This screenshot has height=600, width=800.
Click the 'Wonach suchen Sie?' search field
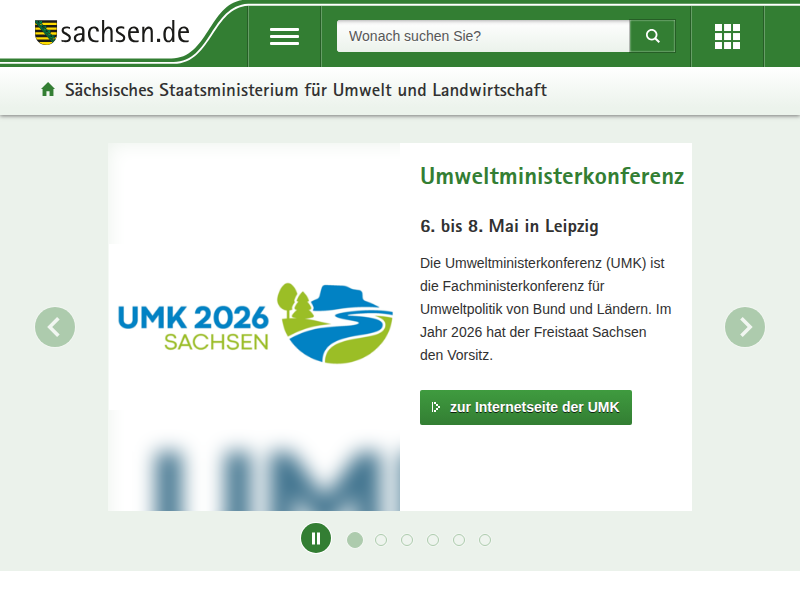click(483, 36)
